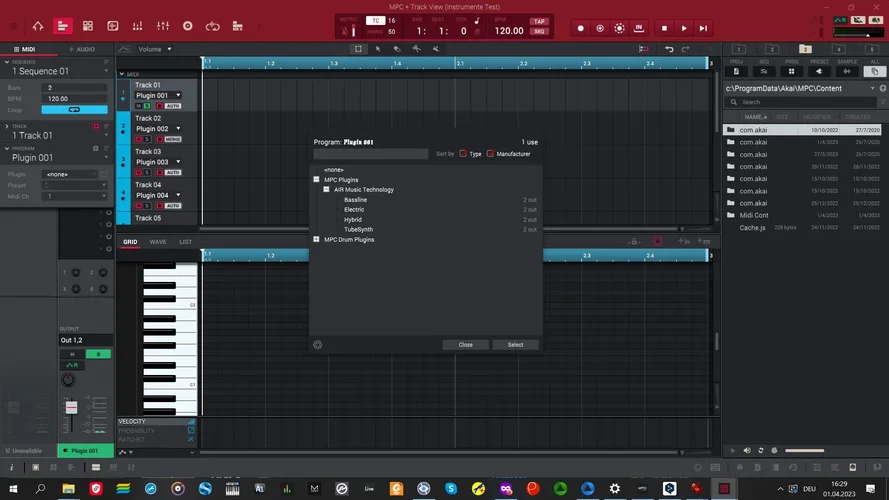Select the marquee selection tool
Screen dimensions: 889x500
point(358,49)
